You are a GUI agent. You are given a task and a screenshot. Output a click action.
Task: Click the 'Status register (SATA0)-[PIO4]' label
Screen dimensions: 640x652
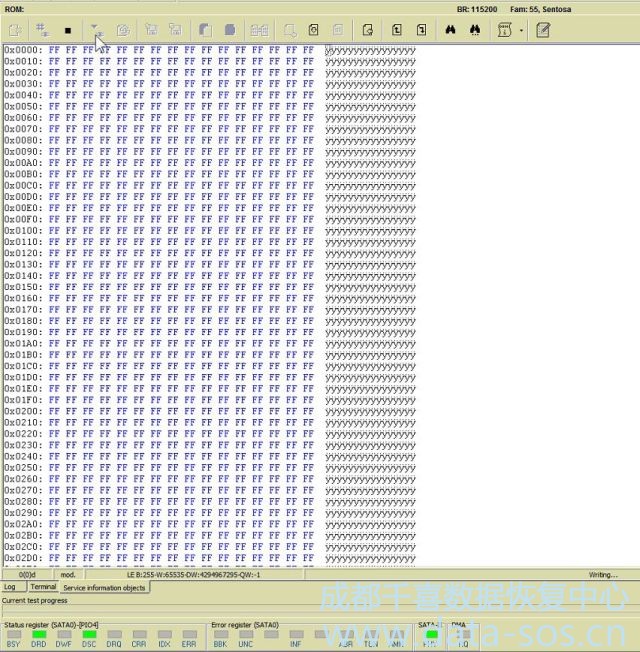tap(51, 625)
